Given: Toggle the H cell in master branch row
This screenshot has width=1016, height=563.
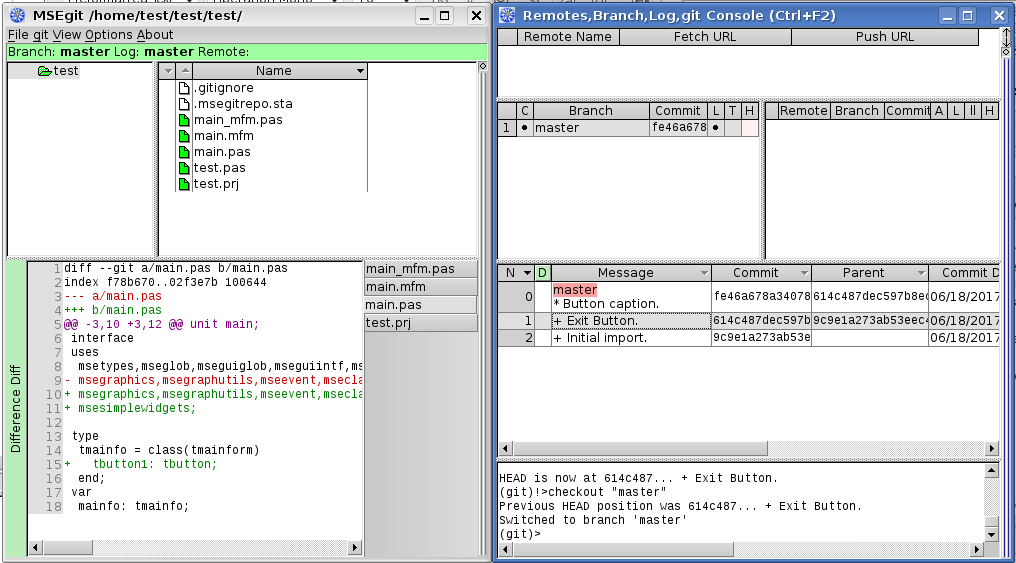Looking at the screenshot, I should [x=749, y=128].
